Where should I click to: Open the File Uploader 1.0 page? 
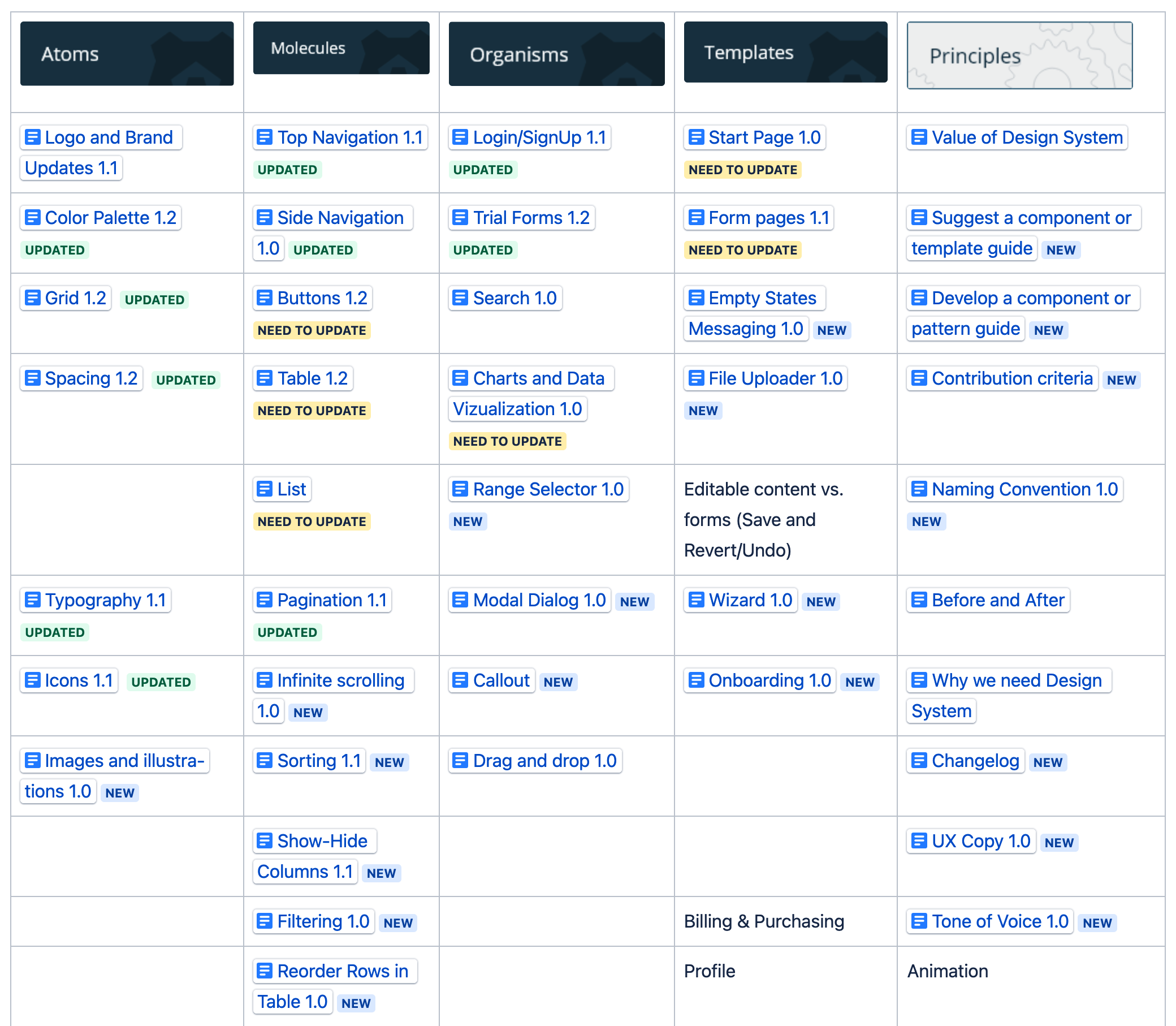(x=775, y=378)
